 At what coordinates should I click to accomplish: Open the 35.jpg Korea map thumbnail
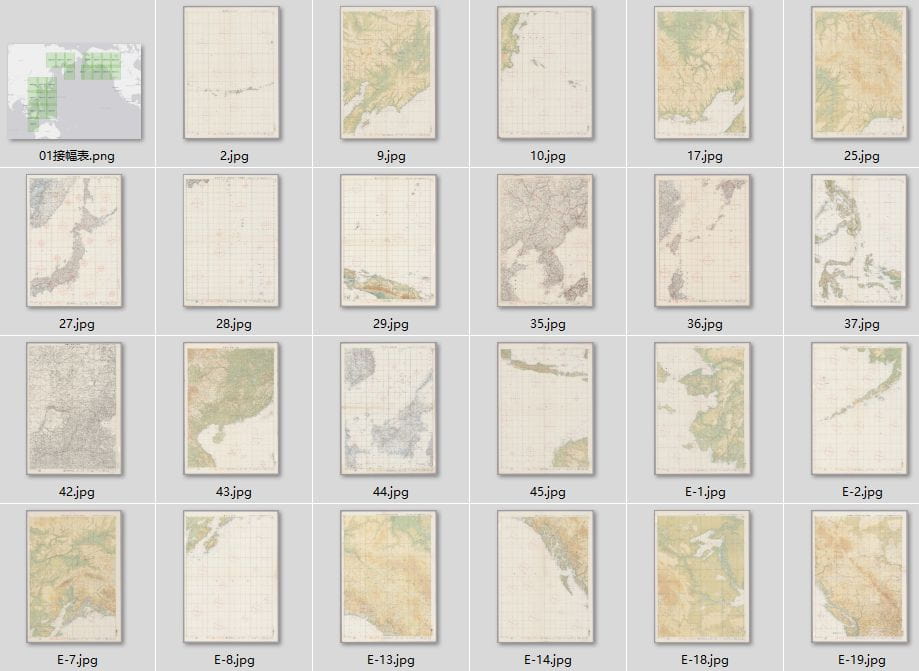(x=546, y=241)
